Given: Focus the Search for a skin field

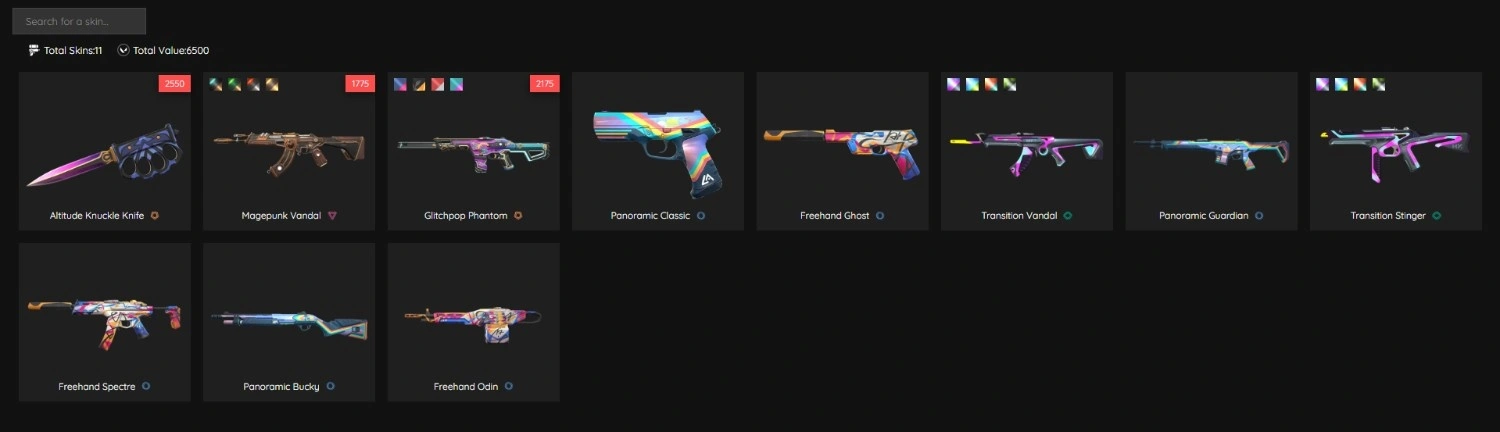Looking at the screenshot, I should 79,21.
